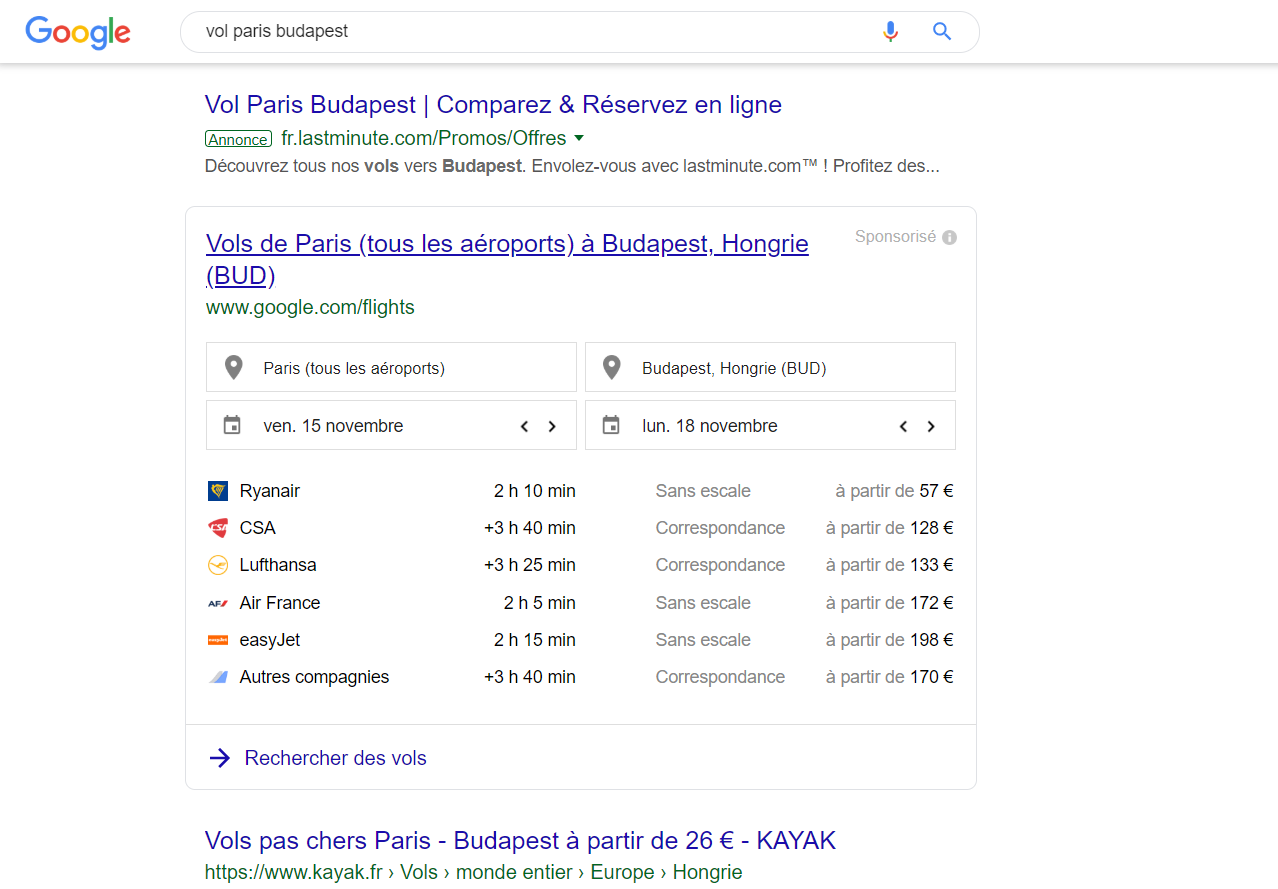This screenshot has height=889, width=1278.
Task: Activate voice search microphone icon
Action: pyautogui.click(x=890, y=32)
